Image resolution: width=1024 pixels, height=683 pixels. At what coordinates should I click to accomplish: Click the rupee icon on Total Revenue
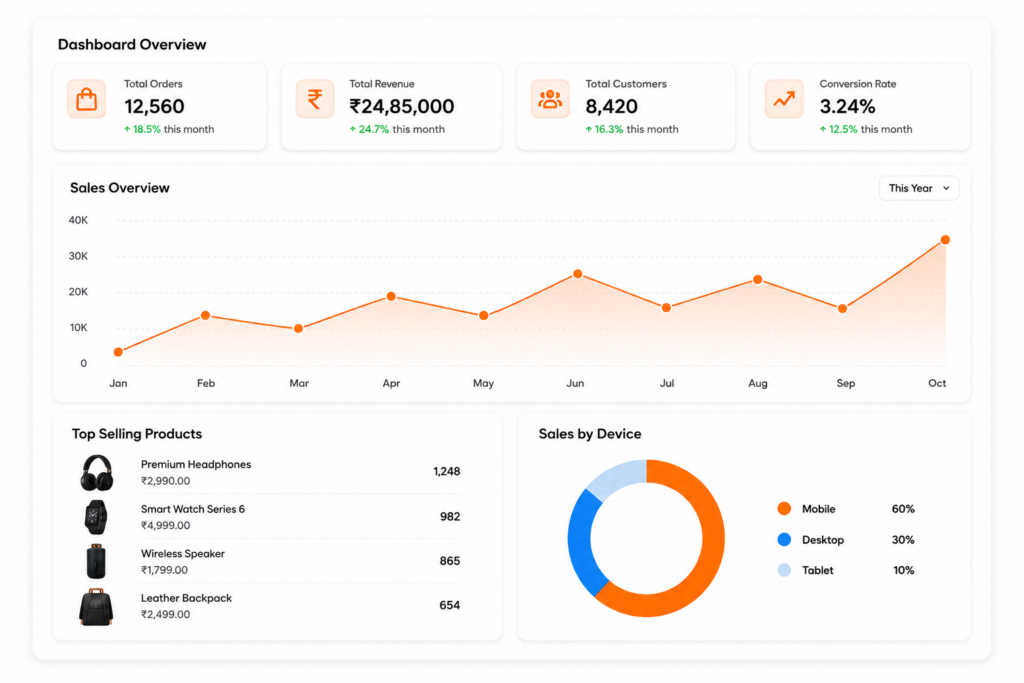click(315, 99)
